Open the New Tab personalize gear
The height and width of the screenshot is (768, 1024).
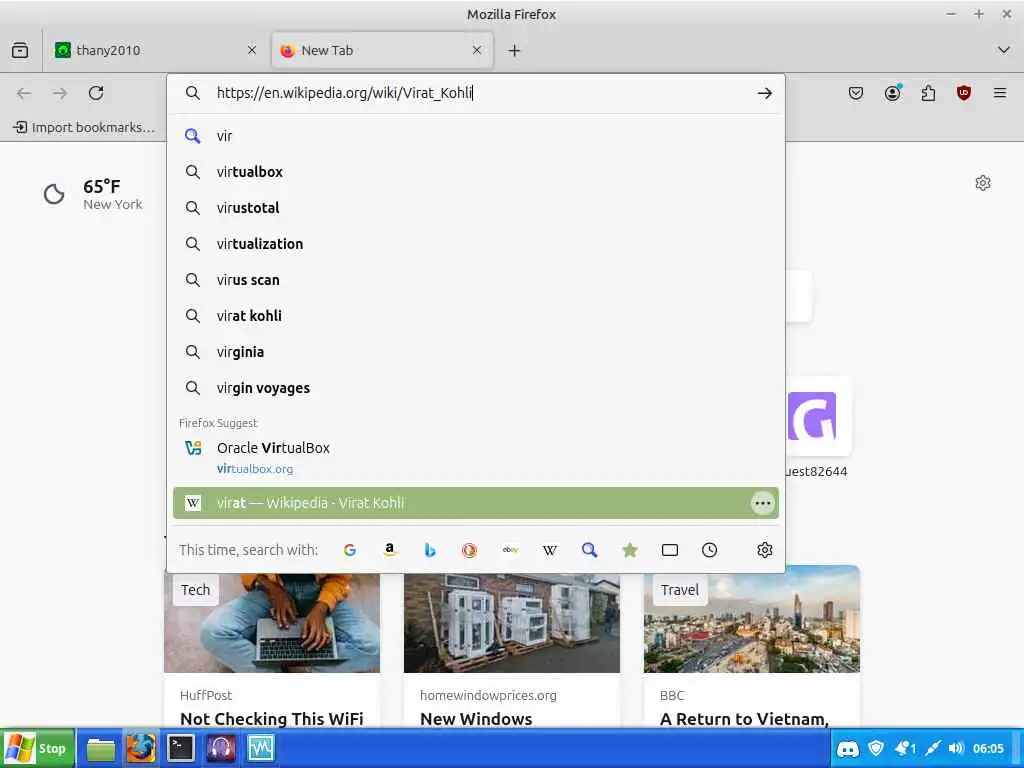(983, 183)
